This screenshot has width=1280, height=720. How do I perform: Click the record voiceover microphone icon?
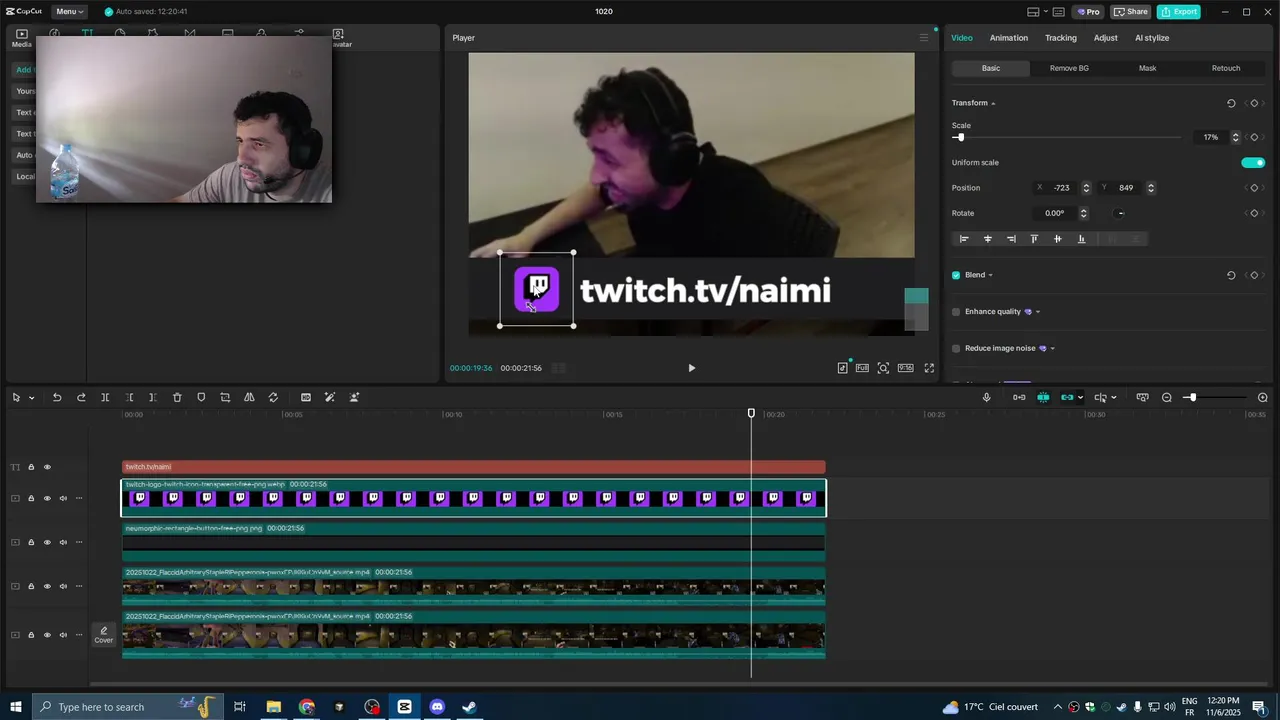(986, 397)
